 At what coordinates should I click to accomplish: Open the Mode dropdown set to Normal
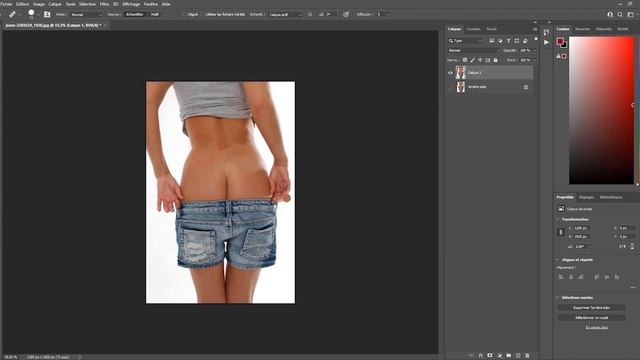(x=86, y=15)
